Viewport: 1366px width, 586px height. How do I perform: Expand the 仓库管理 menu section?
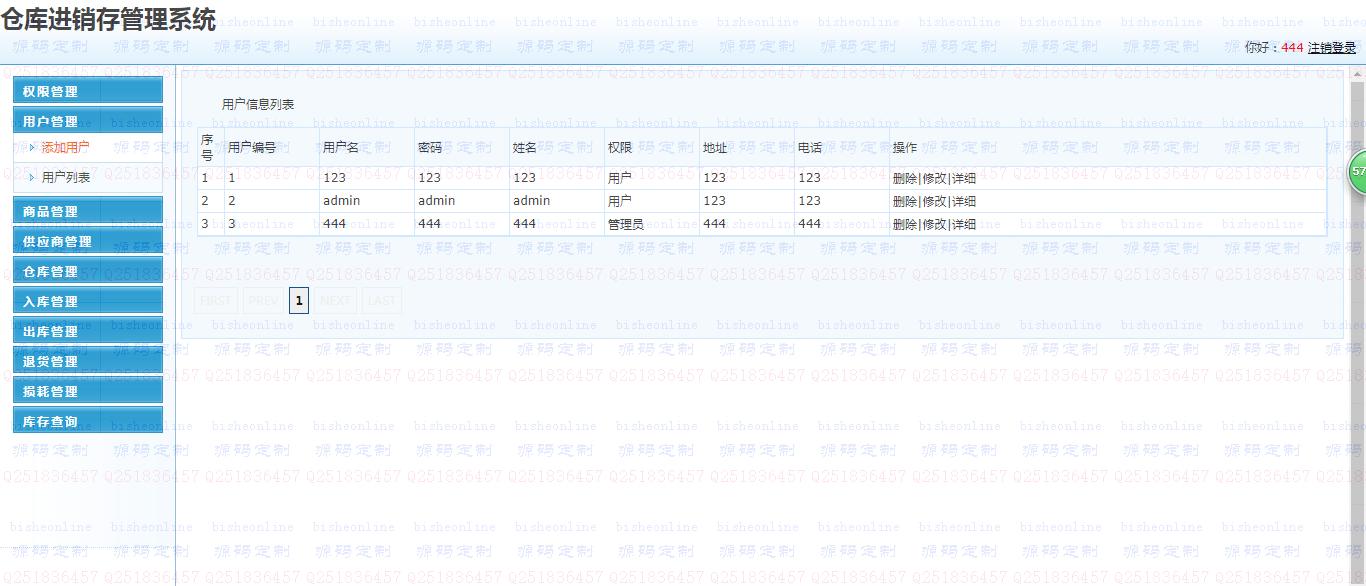coord(87,271)
